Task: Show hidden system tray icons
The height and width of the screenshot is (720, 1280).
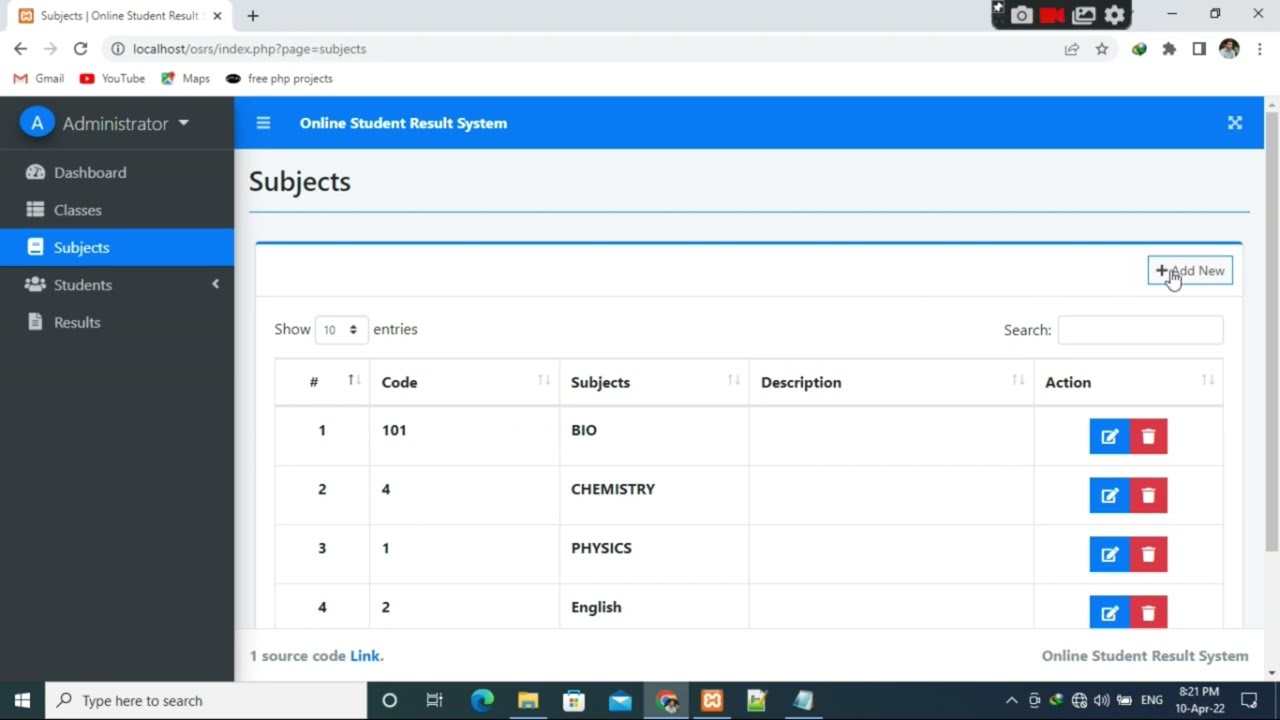Action: pos(1011,701)
